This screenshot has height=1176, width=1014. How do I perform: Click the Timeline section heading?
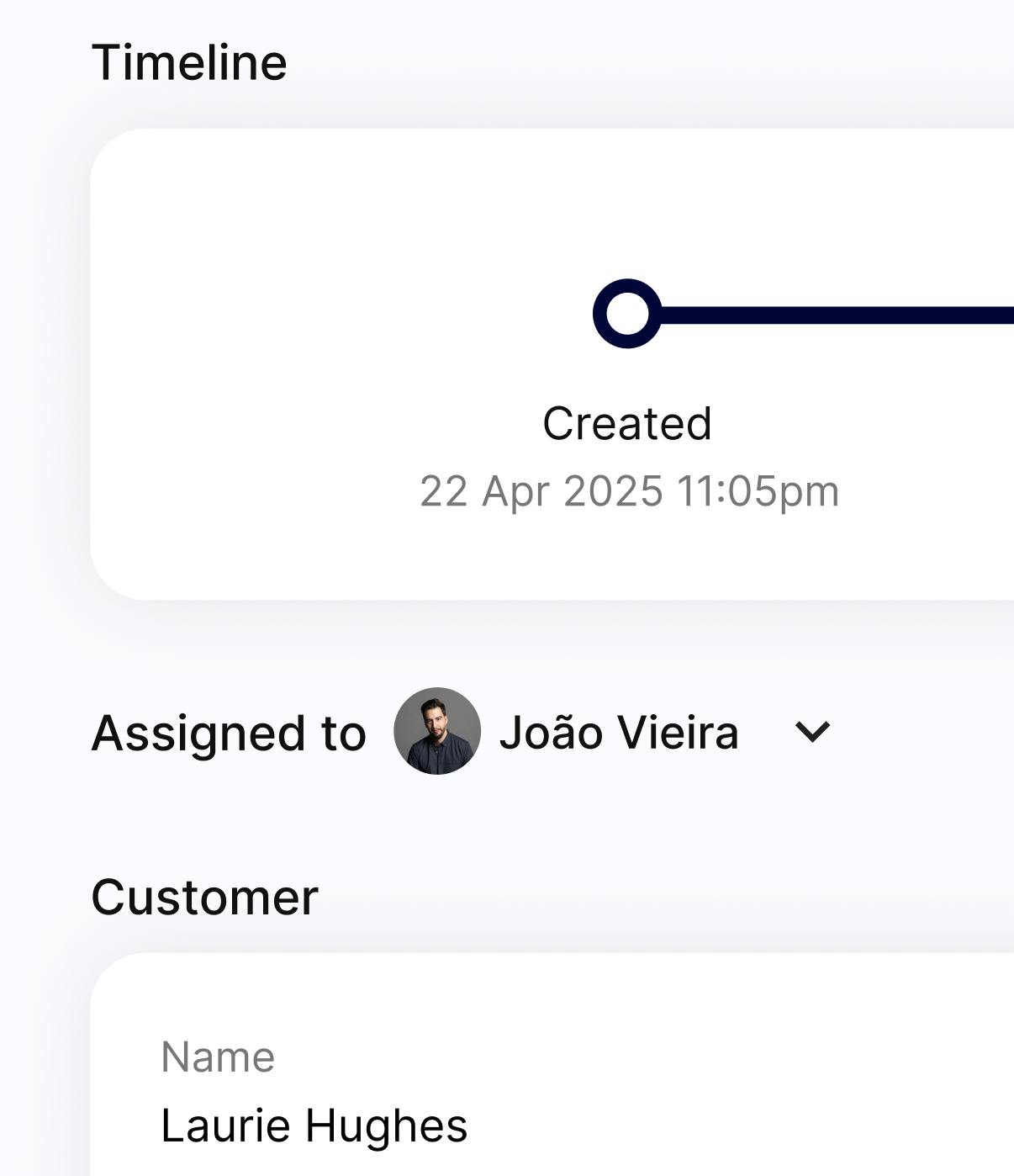[189, 63]
